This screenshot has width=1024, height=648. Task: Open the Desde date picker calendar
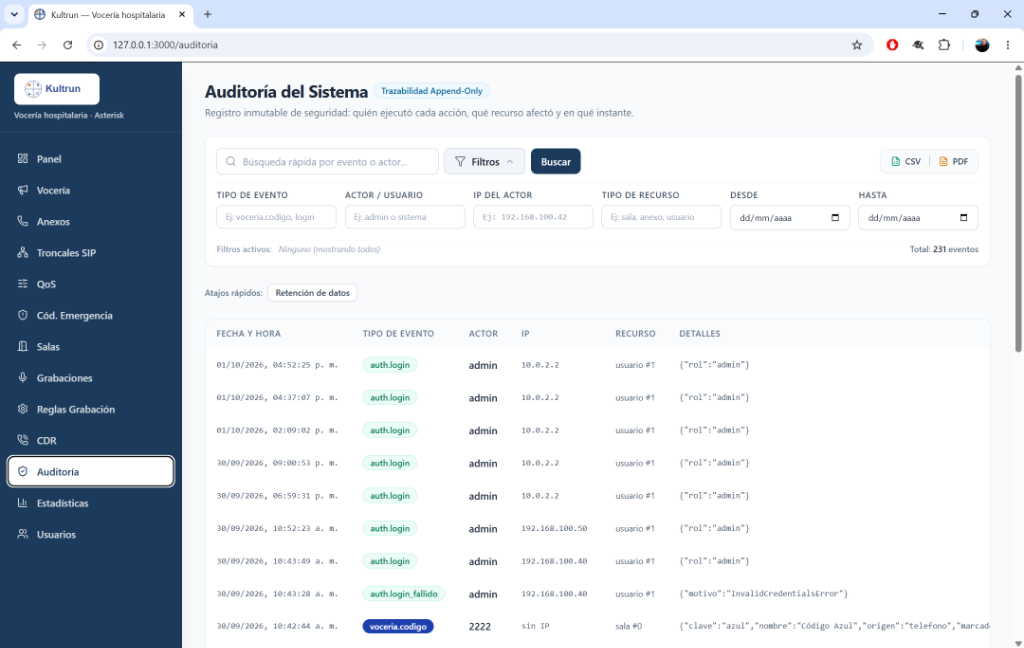coord(835,218)
